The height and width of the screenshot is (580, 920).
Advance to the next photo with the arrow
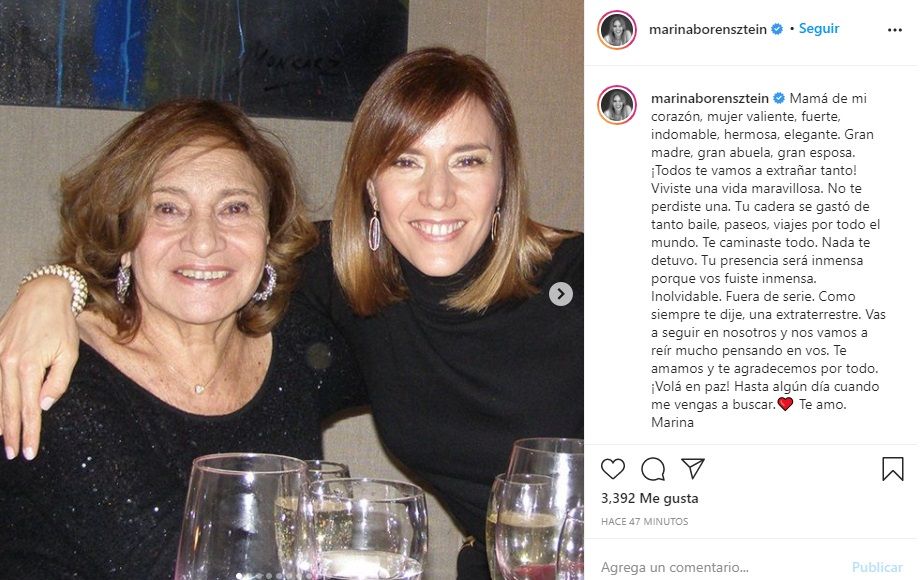[561, 294]
